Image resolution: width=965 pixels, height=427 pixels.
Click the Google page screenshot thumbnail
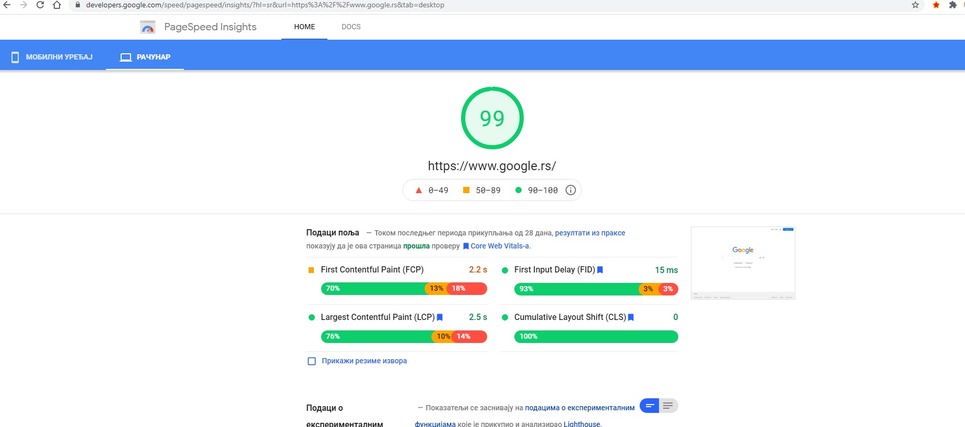tap(742, 263)
